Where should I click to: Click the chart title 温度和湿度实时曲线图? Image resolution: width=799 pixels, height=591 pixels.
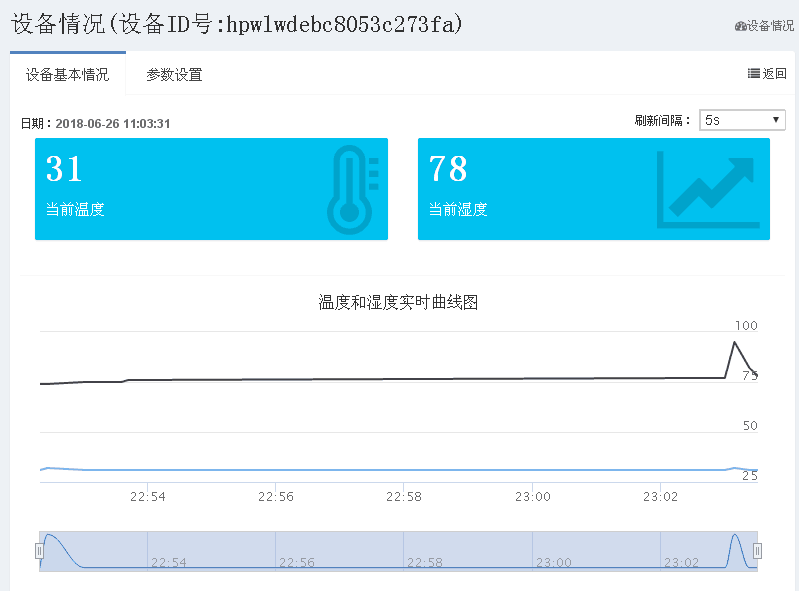[x=398, y=302]
